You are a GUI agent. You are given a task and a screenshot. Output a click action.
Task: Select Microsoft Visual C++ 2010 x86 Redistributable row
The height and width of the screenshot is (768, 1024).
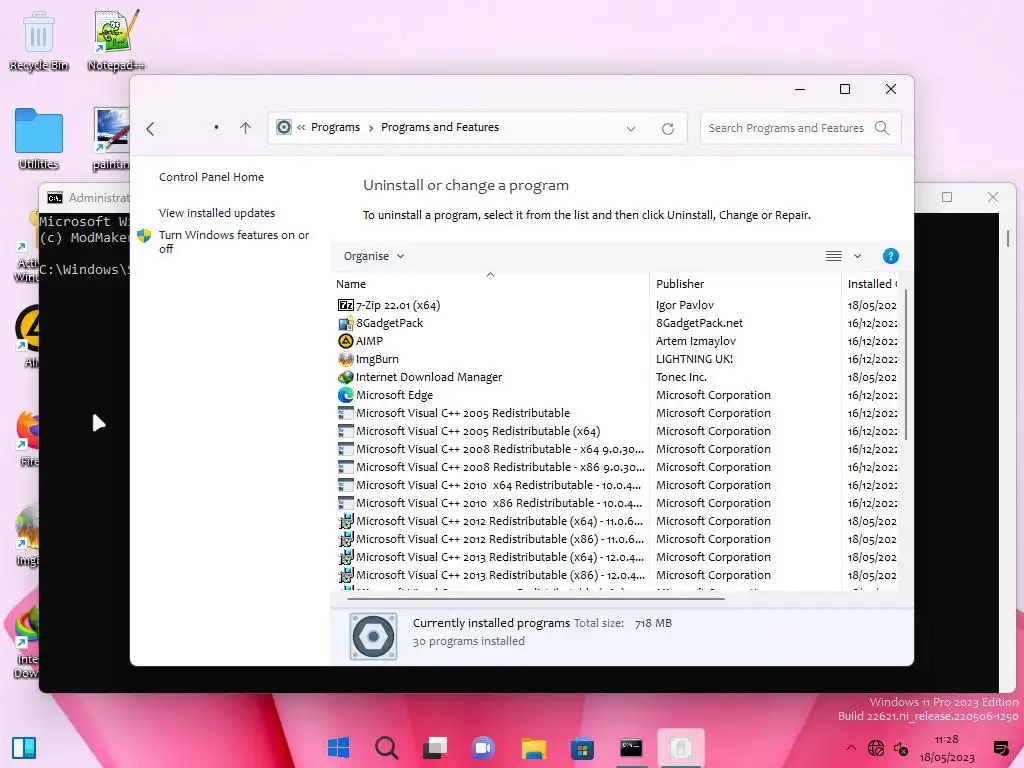coord(617,503)
